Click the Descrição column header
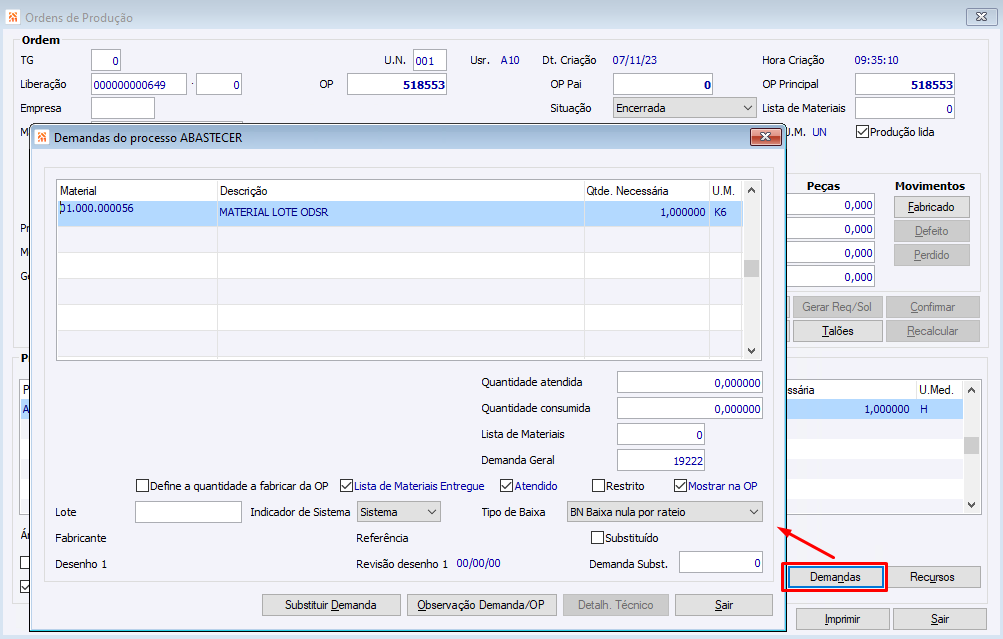Image resolution: width=1003 pixels, height=639 pixels. point(400,191)
